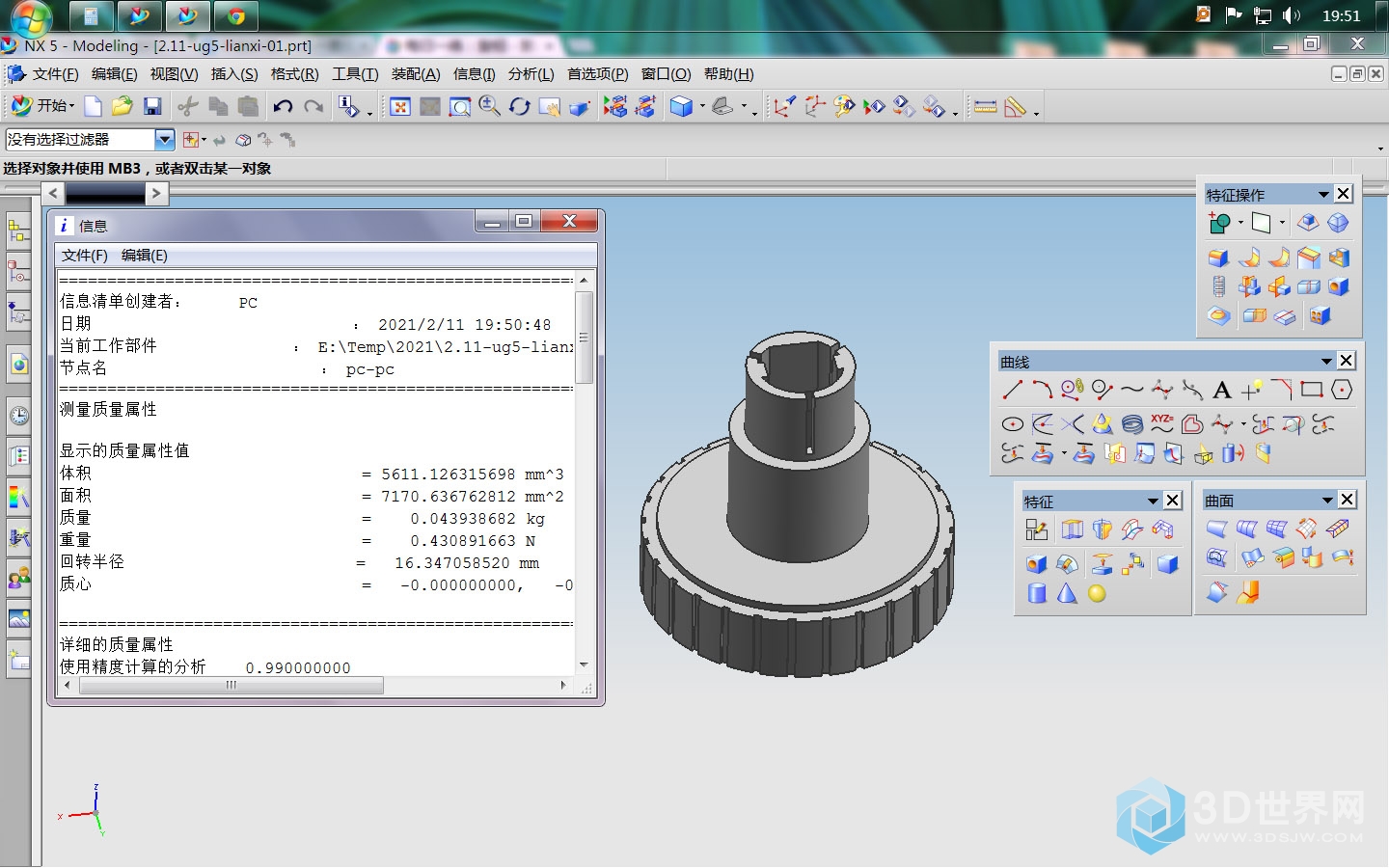Open the 插入(S) menu
The image size is (1389, 868).
[234, 74]
